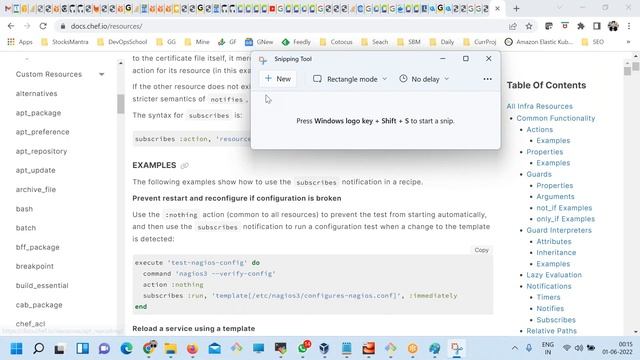The image size is (640, 360).
Task: Open the Amazon Elastic Kub... bookmark
Action: (539, 42)
